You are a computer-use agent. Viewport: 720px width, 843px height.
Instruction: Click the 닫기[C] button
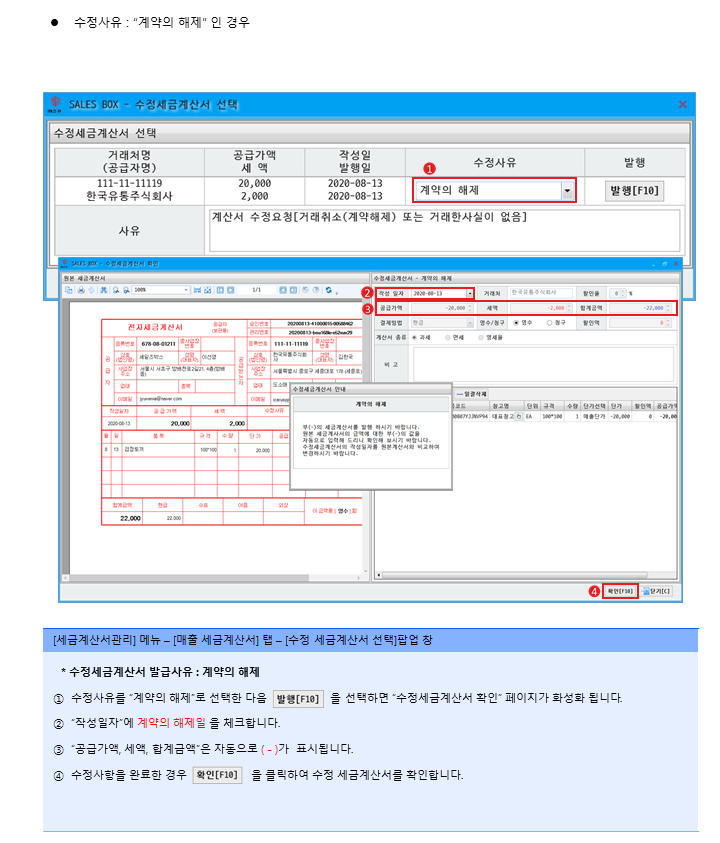pyautogui.click(x=656, y=591)
